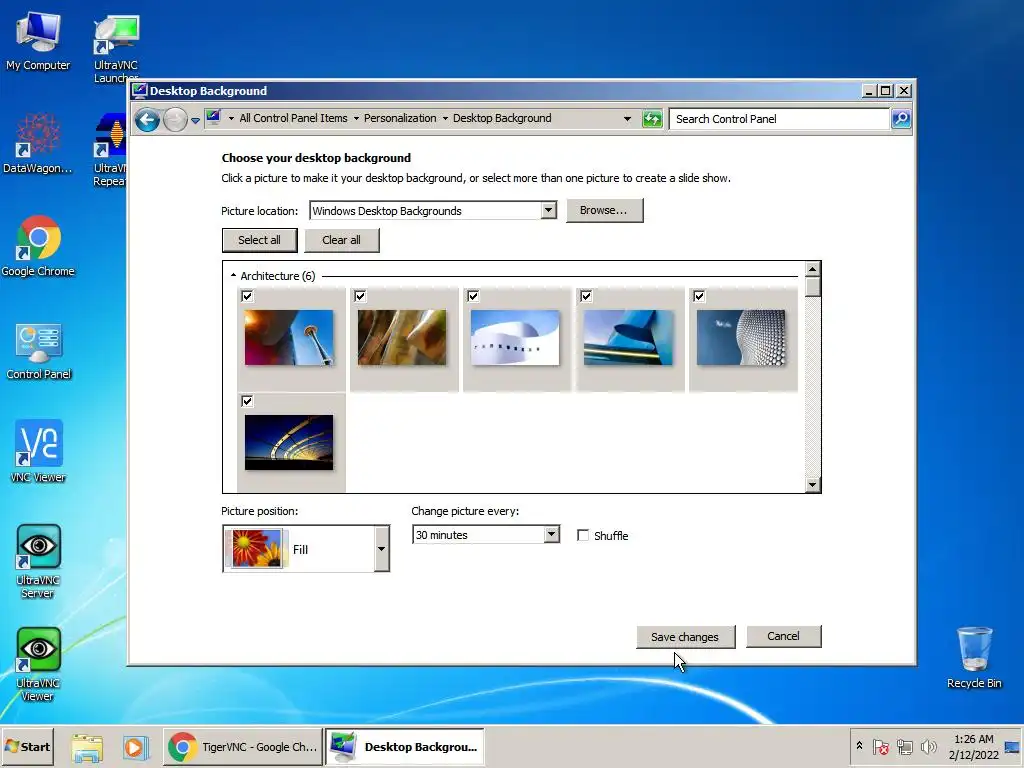The width and height of the screenshot is (1024, 768).
Task: Launch Google Chrome from desktop
Action: [38, 246]
